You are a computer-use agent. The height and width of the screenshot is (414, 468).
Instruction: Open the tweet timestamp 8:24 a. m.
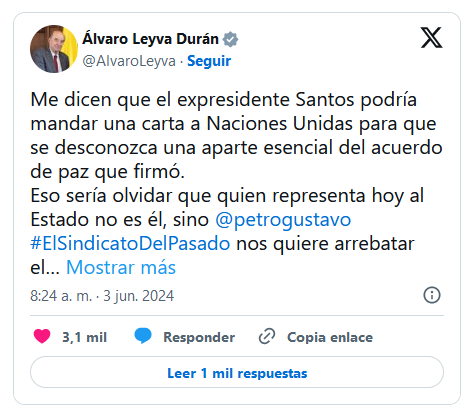tap(61, 296)
